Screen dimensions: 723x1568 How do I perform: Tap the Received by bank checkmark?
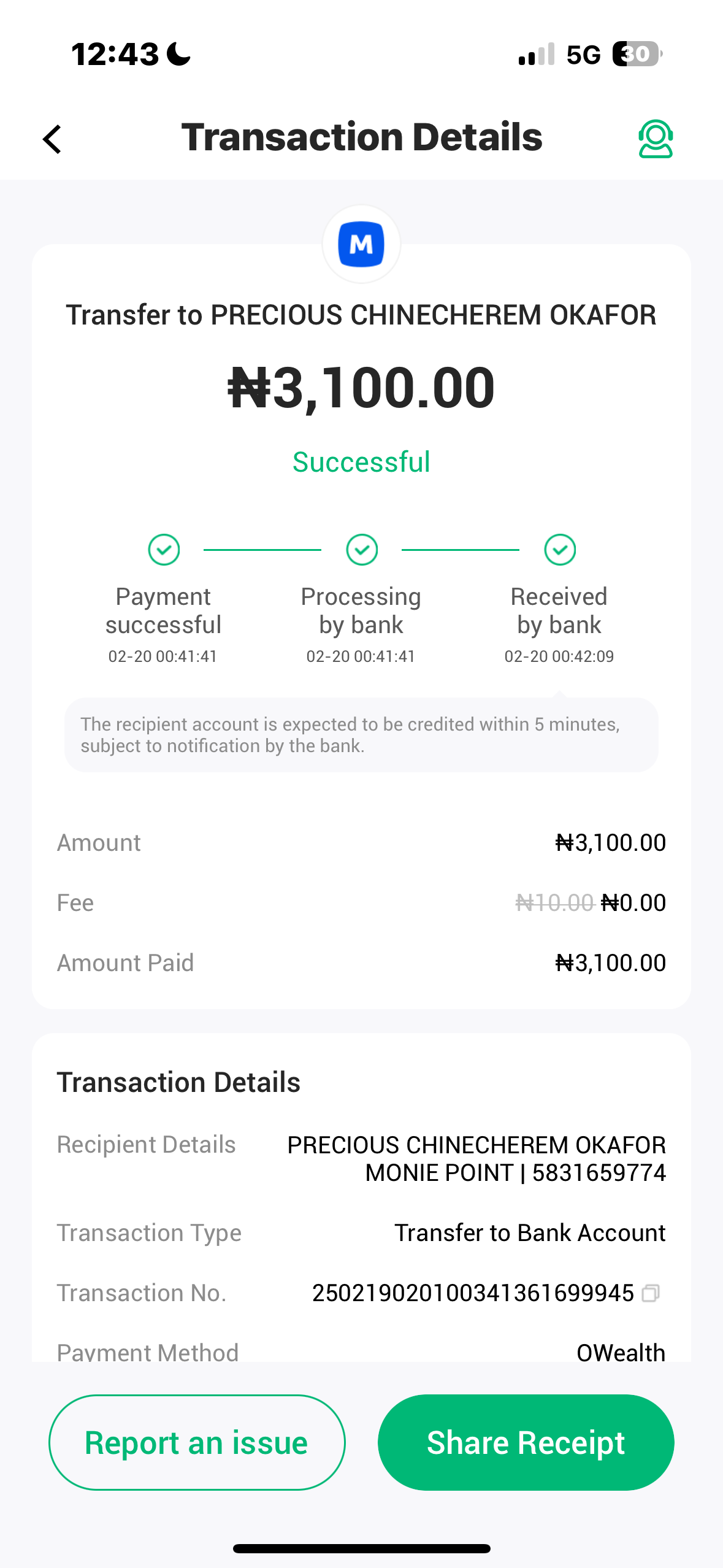pyautogui.click(x=560, y=549)
